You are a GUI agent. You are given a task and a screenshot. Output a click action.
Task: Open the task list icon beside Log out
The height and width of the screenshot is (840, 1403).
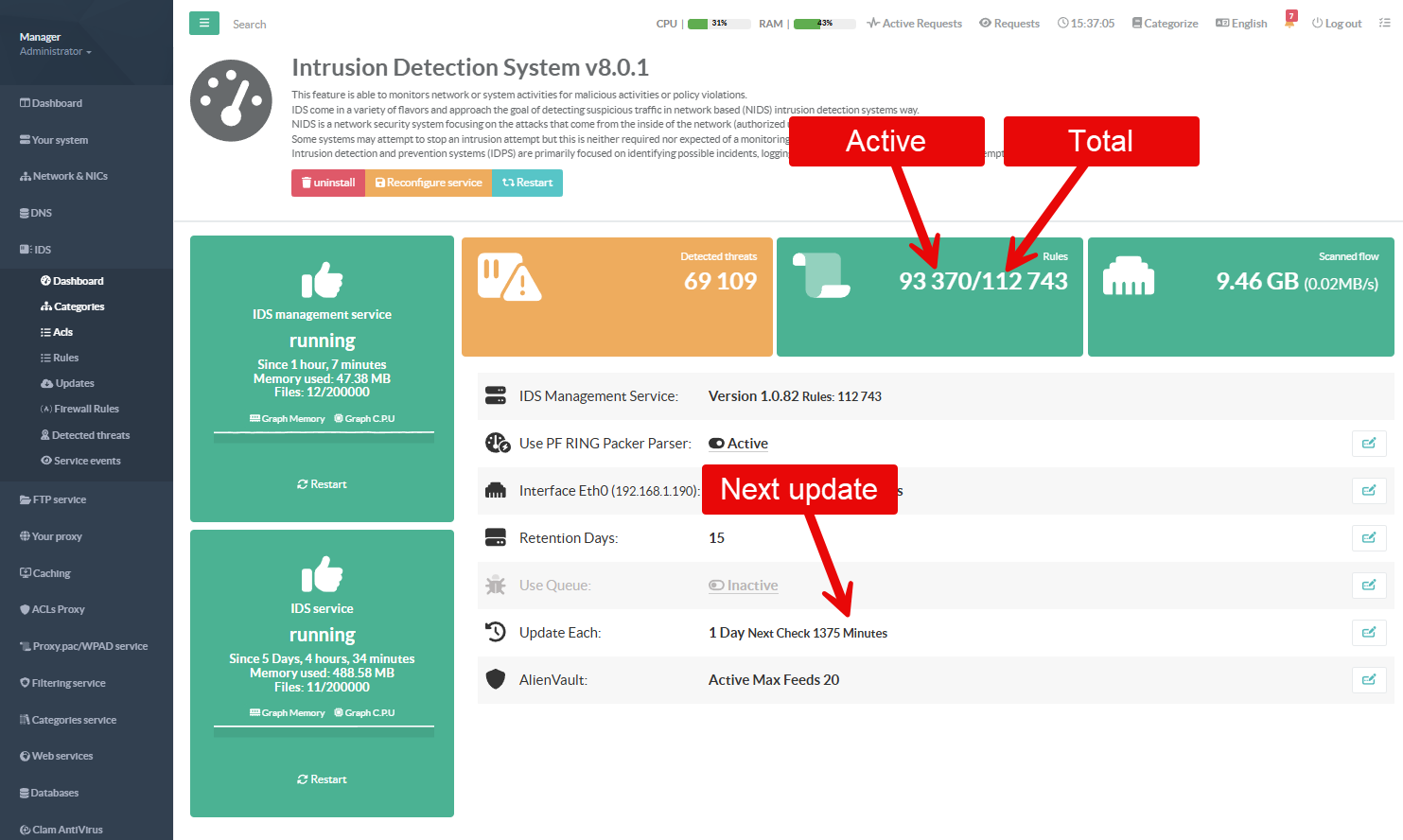pyautogui.click(x=1384, y=24)
